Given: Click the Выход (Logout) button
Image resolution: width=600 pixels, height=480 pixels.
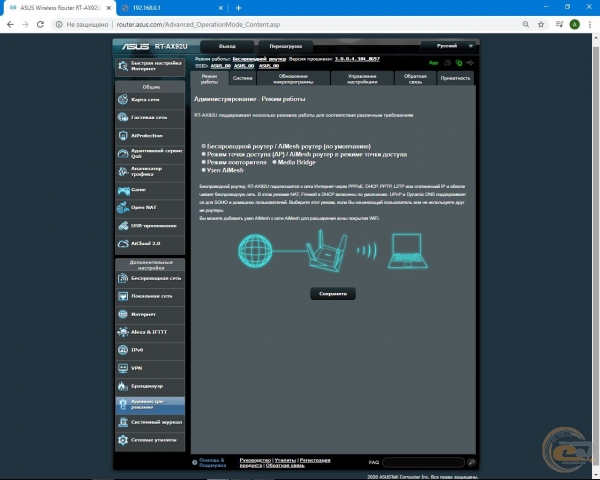Looking at the screenshot, I should (x=227, y=46).
